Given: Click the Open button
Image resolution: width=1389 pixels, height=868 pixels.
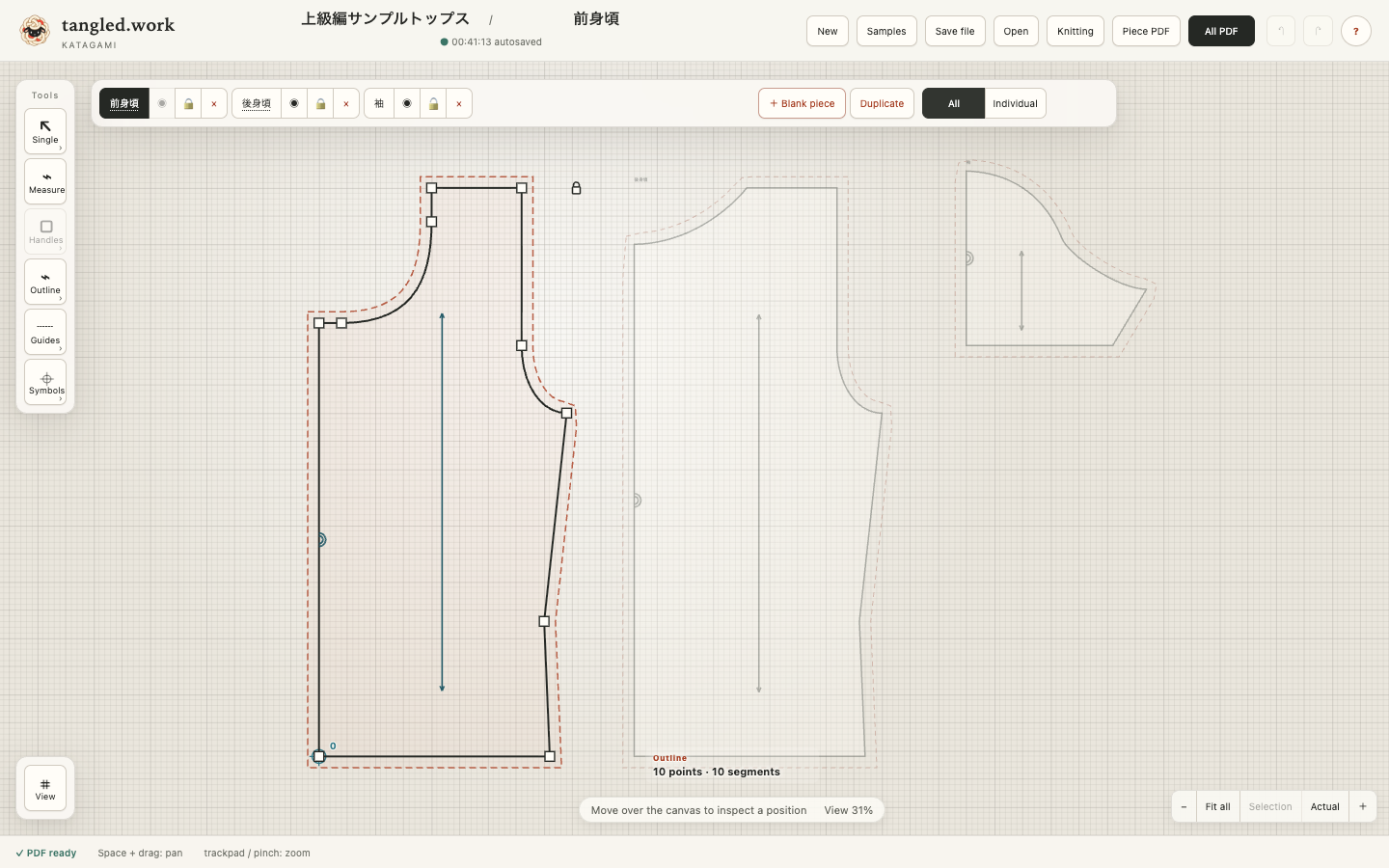Looking at the screenshot, I should pos(1016,31).
